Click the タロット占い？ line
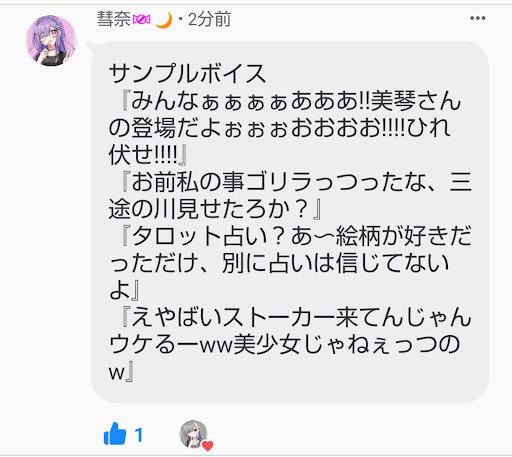Image resolution: width=512 pixels, height=457 pixels. 297,236
